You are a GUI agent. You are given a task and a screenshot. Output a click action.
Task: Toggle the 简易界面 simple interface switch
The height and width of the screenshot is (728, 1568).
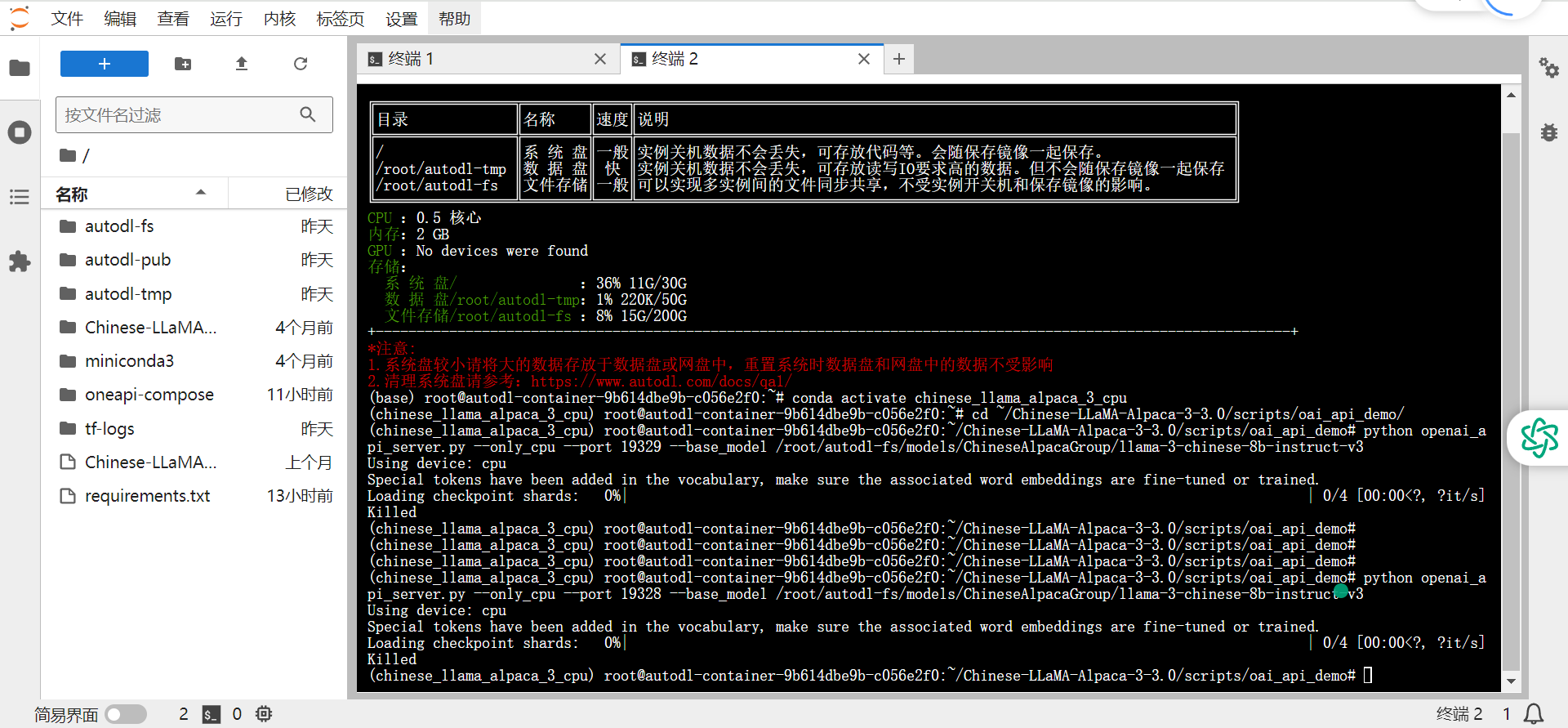[126, 714]
